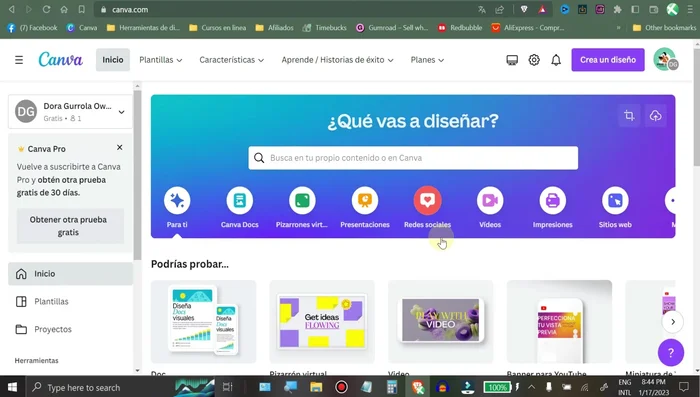Open the Canva bookmark
The width and height of the screenshot is (700, 397).
(x=82, y=28)
